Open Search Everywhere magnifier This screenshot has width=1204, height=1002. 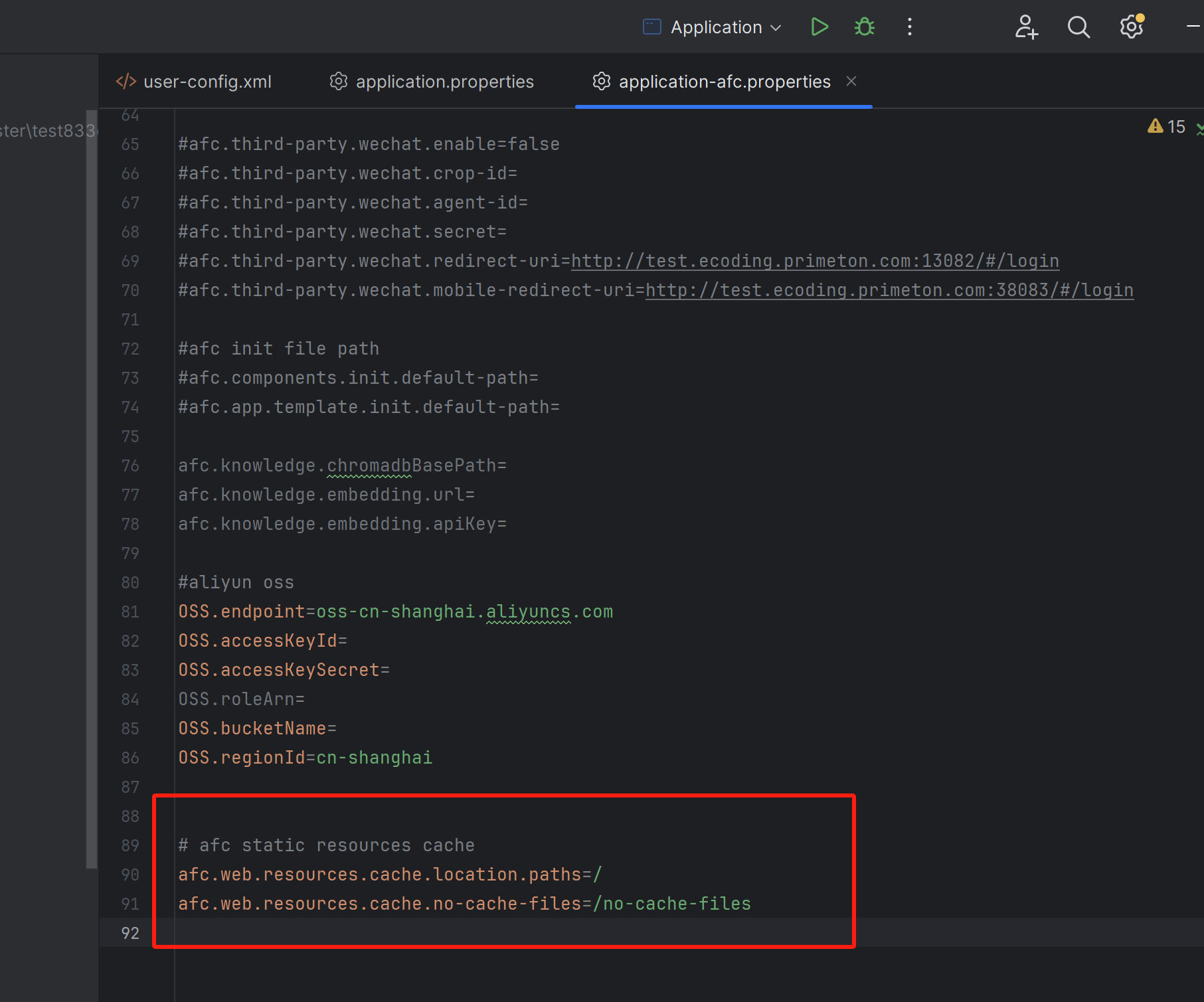tap(1078, 27)
